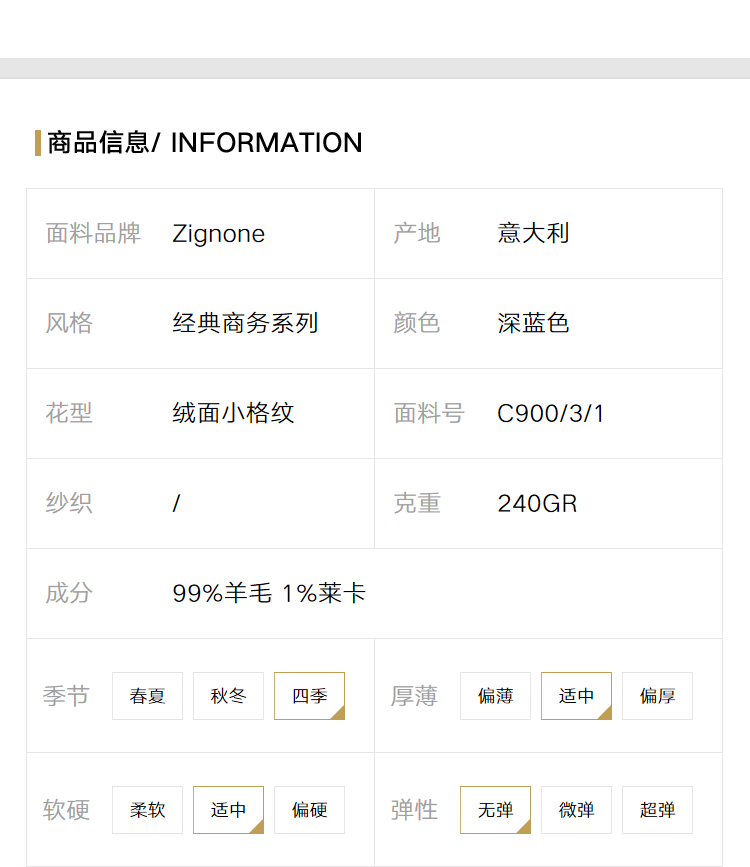Viewport: 750px width, 867px height.
Task: Click the 240GR weight value
Action: [x=537, y=504]
